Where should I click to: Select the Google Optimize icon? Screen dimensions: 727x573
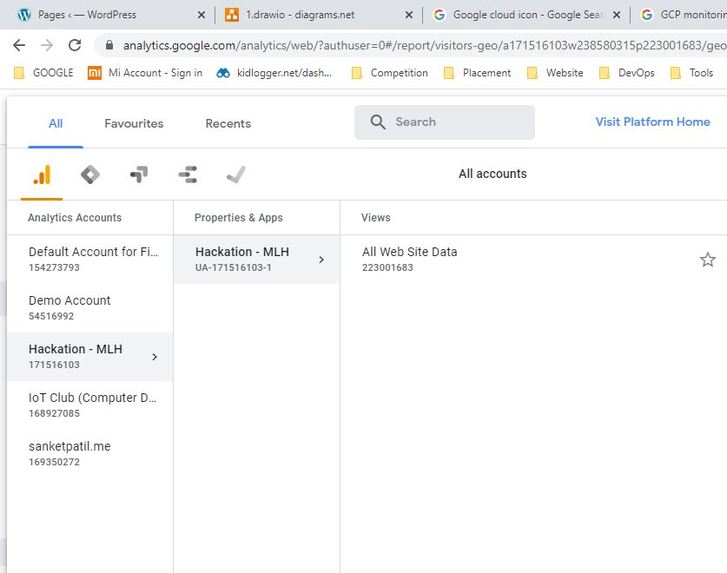click(139, 175)
